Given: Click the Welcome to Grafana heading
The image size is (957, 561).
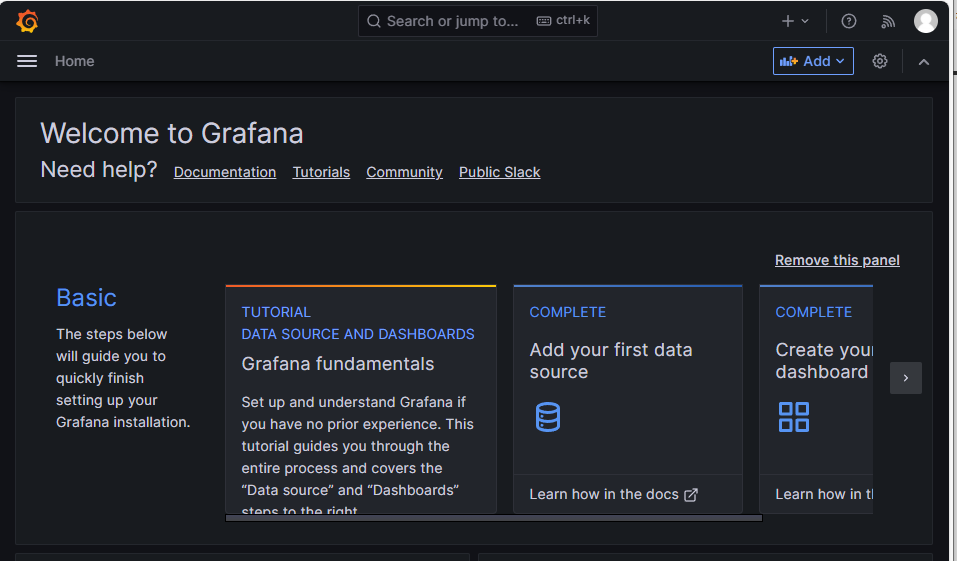Looking at the screenshot, I should (172, 133).
